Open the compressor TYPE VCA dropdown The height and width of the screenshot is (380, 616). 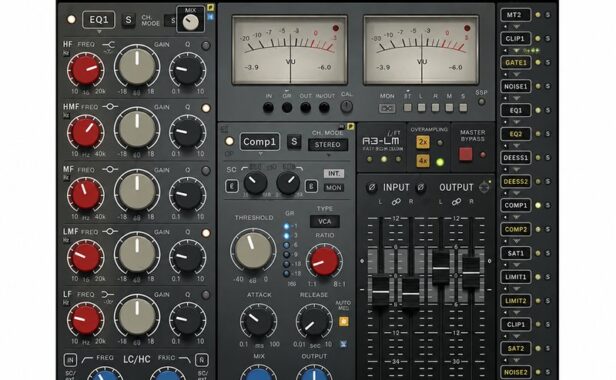[324, 221]
